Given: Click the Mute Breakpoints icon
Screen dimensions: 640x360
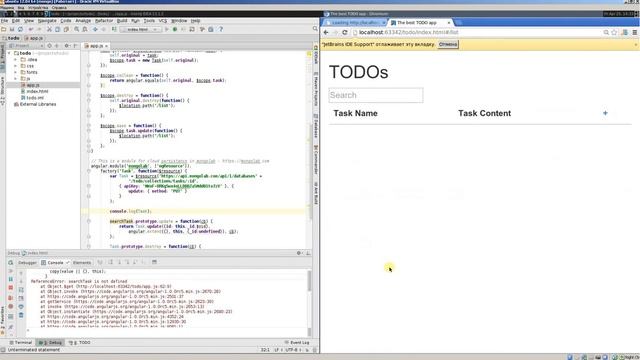Looking at the screenshot, I should tap(11, 307).
